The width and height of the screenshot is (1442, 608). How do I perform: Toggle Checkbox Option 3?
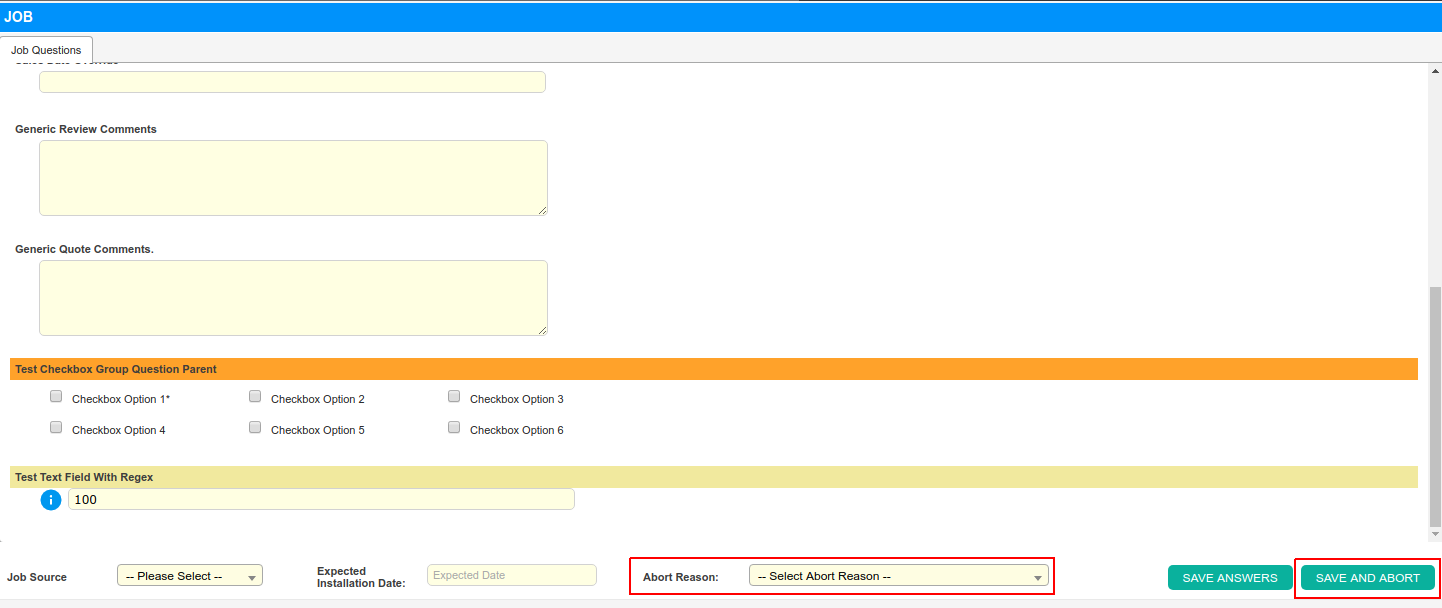point(454,397)
